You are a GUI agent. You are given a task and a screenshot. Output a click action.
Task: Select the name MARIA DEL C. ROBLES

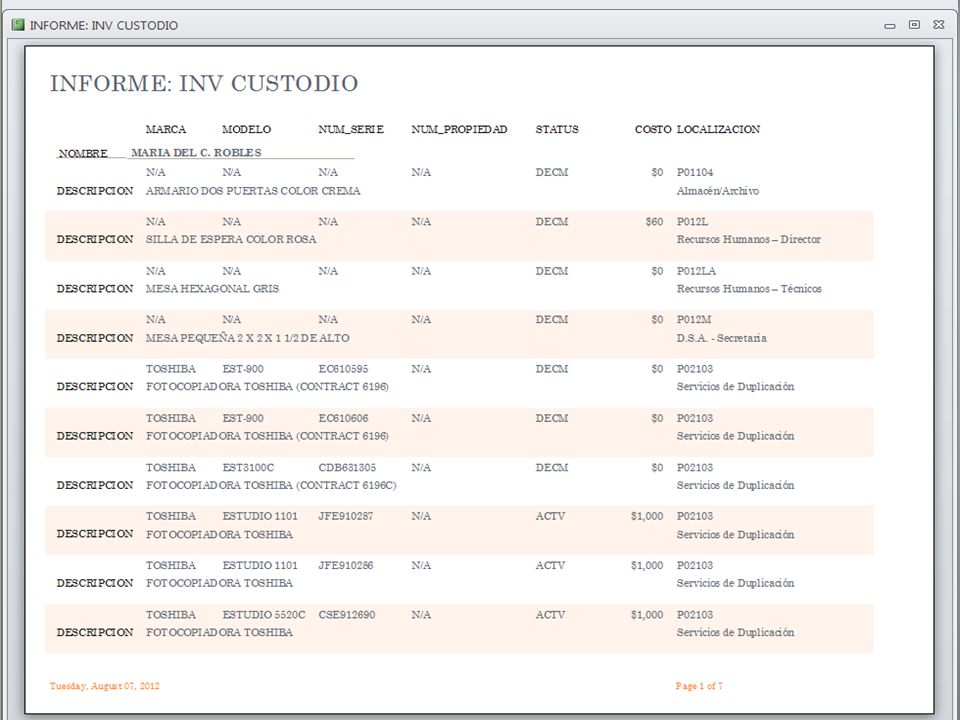(x=196, y=152)
